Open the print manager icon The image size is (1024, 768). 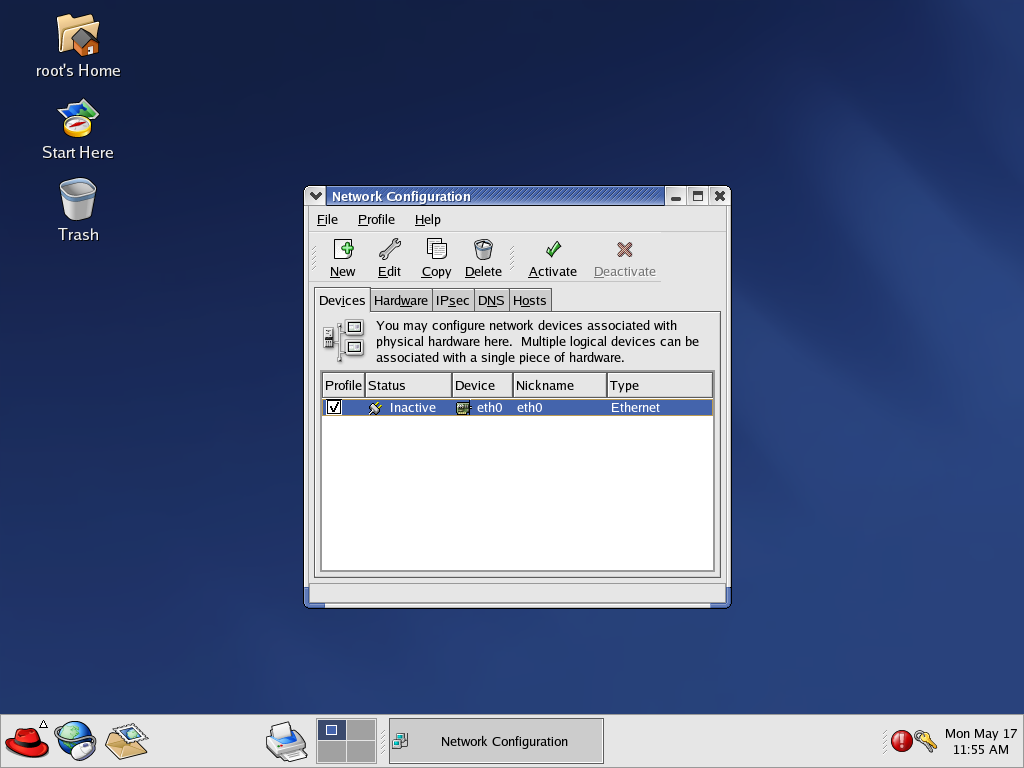[286, 741]
